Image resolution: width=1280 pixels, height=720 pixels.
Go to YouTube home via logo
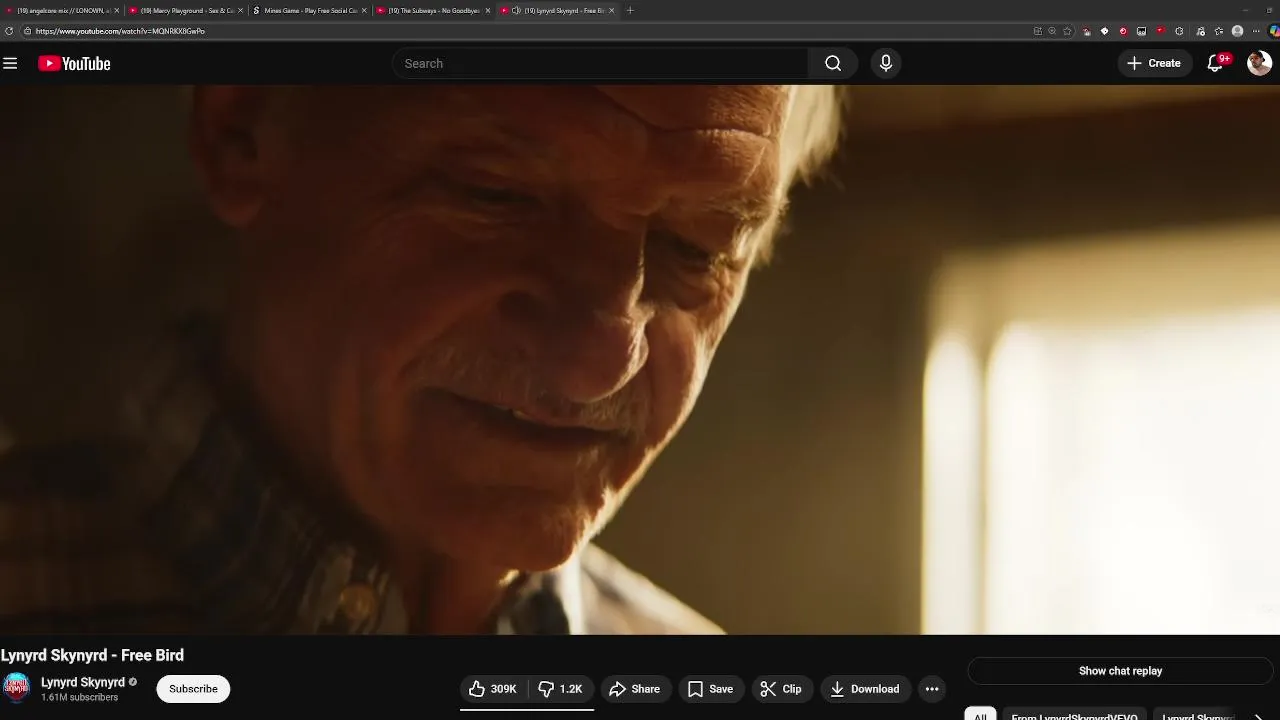click(74, 63)
